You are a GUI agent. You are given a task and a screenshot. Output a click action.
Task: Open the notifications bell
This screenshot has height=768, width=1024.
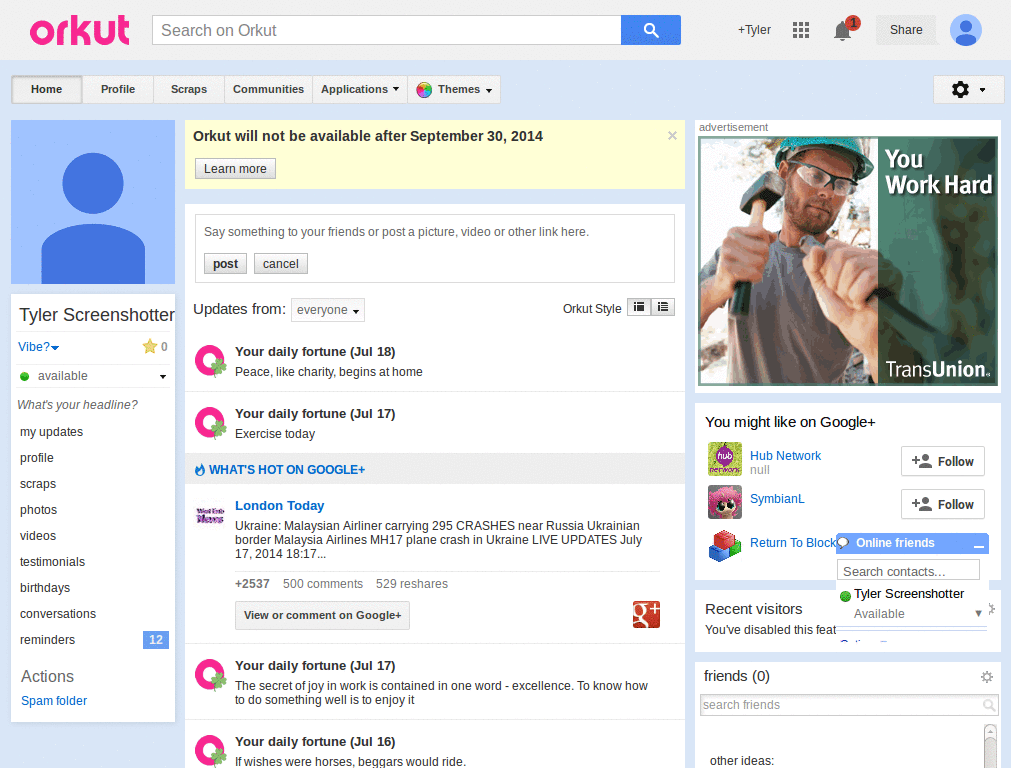click(x=842, y=31)
